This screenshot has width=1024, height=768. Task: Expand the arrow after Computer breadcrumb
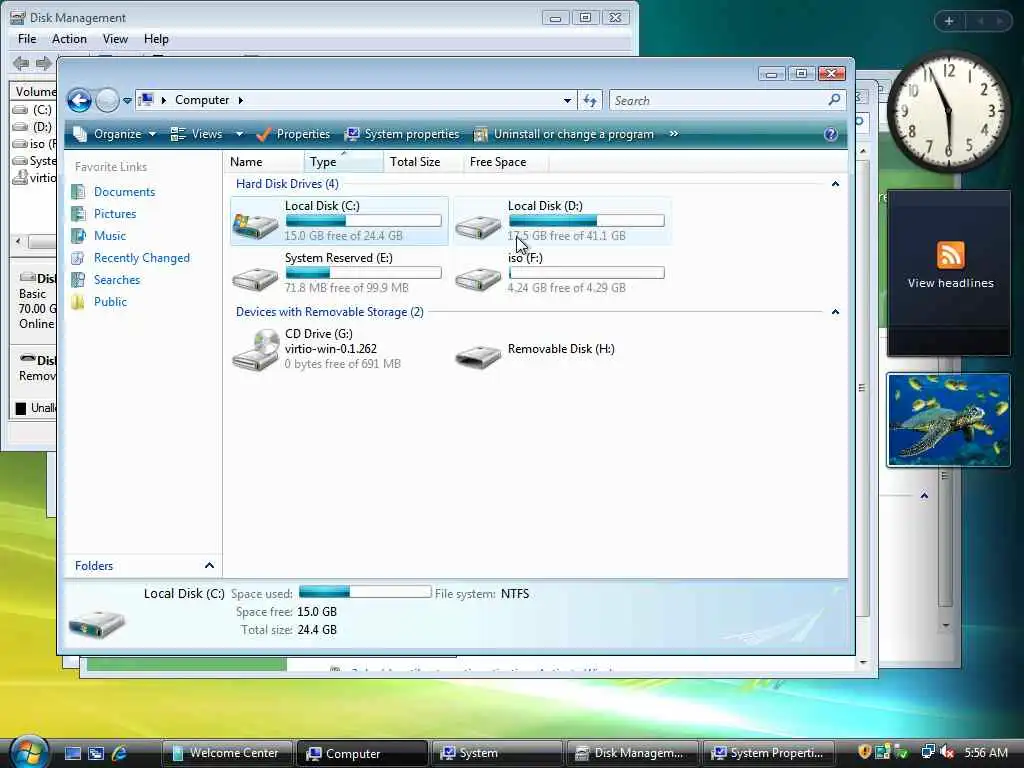pyautogui.click(x=240, y=100)
